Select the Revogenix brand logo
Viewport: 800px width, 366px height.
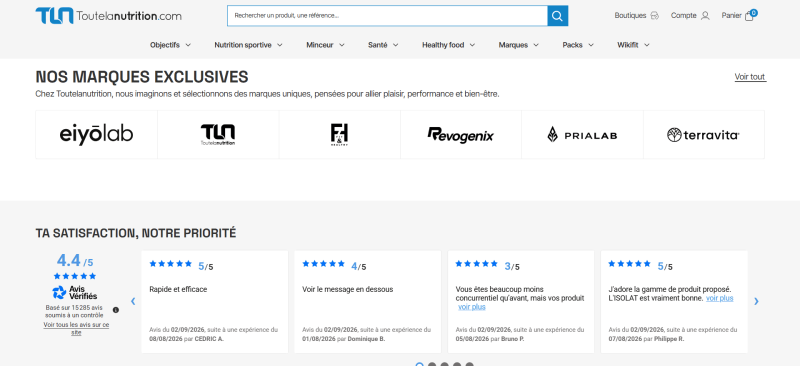click(461, 135)
